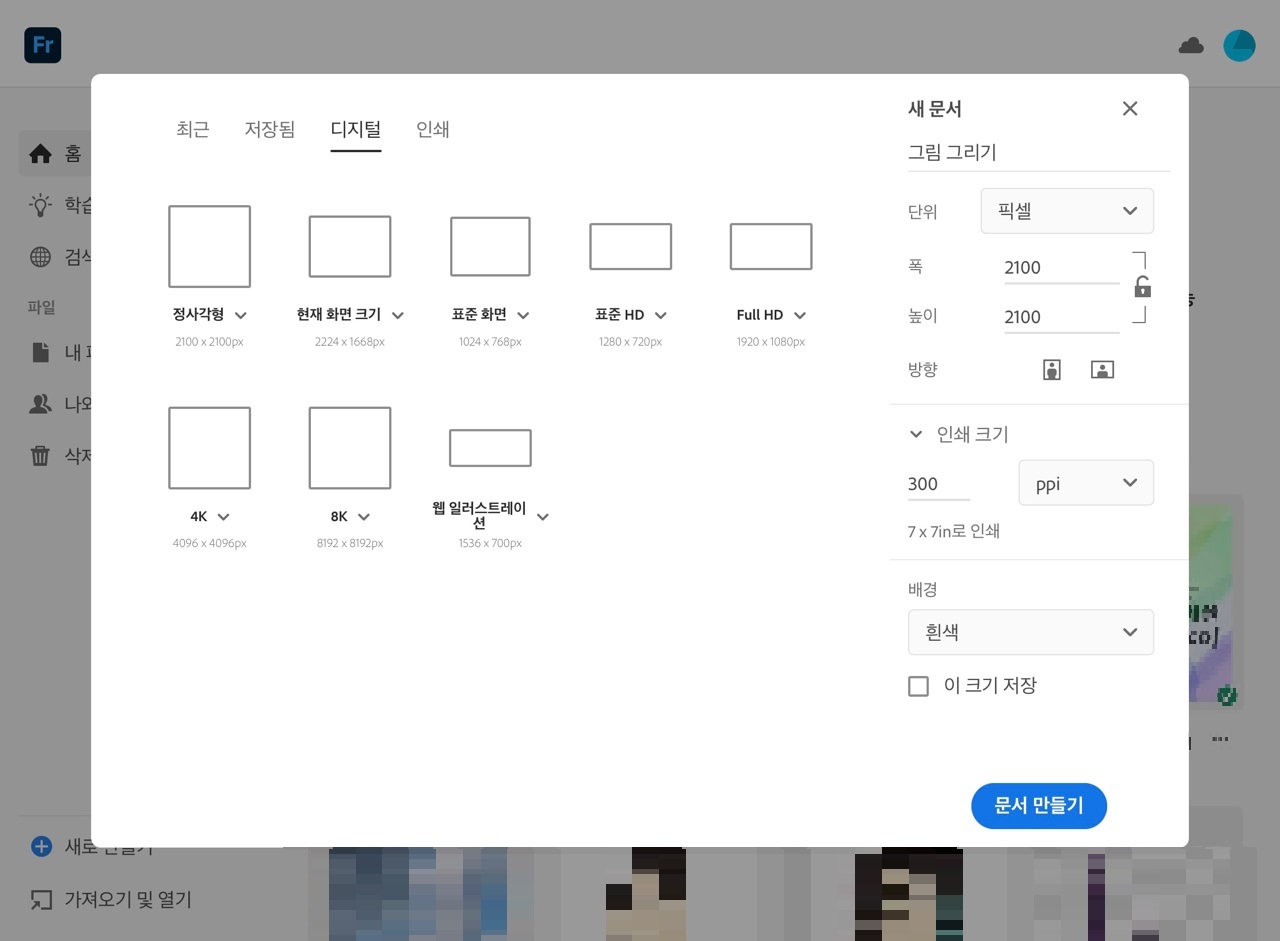Select the 현재 화면 크기 preset thumbnail
The height and width of the screenshot is (941, 1280).
tap(350, 246)
